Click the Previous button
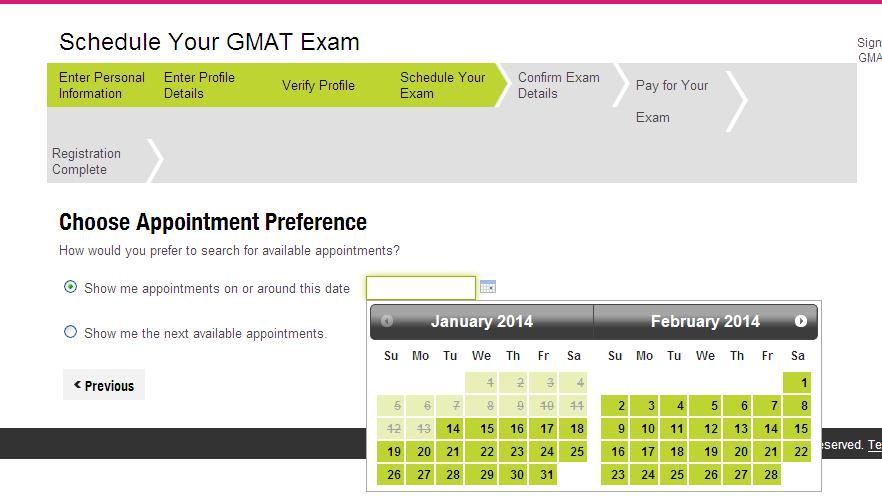 tap(104, 385)
